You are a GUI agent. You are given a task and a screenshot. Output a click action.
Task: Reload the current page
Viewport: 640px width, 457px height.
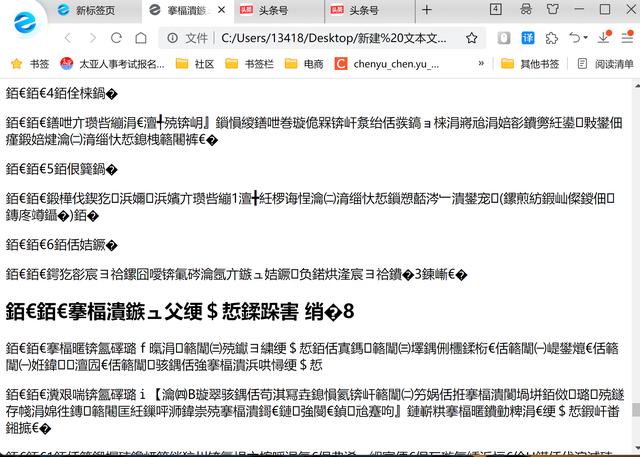pyautogui.click(x=116, y=38)
